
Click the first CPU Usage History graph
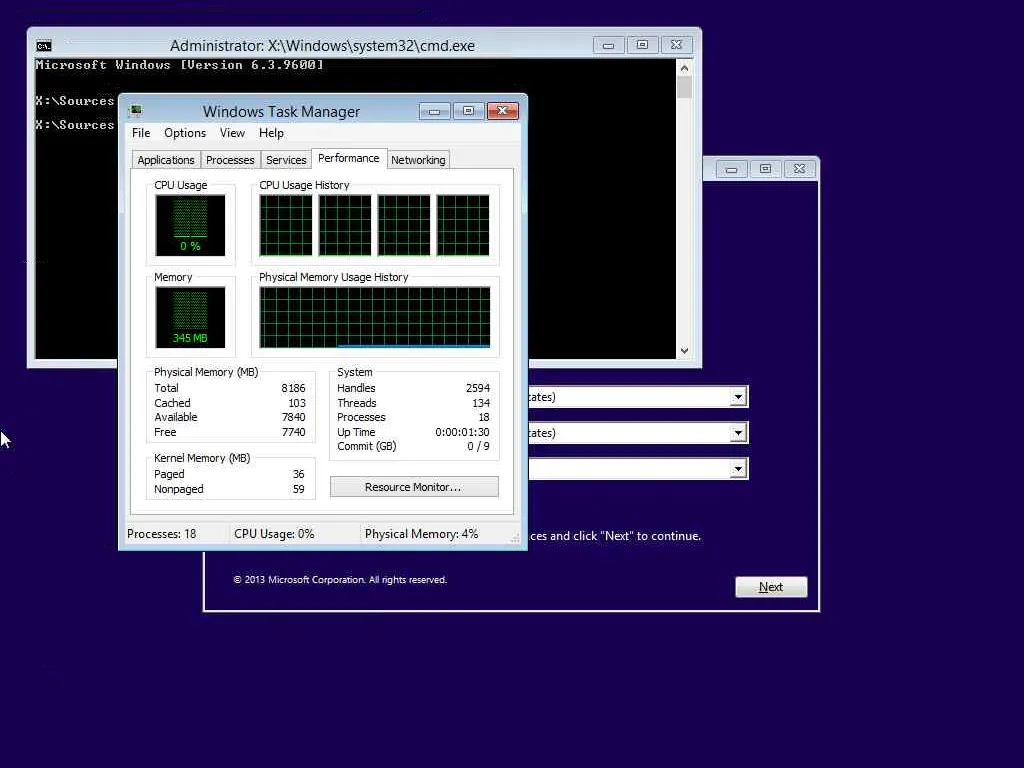[x=285, y=225]
